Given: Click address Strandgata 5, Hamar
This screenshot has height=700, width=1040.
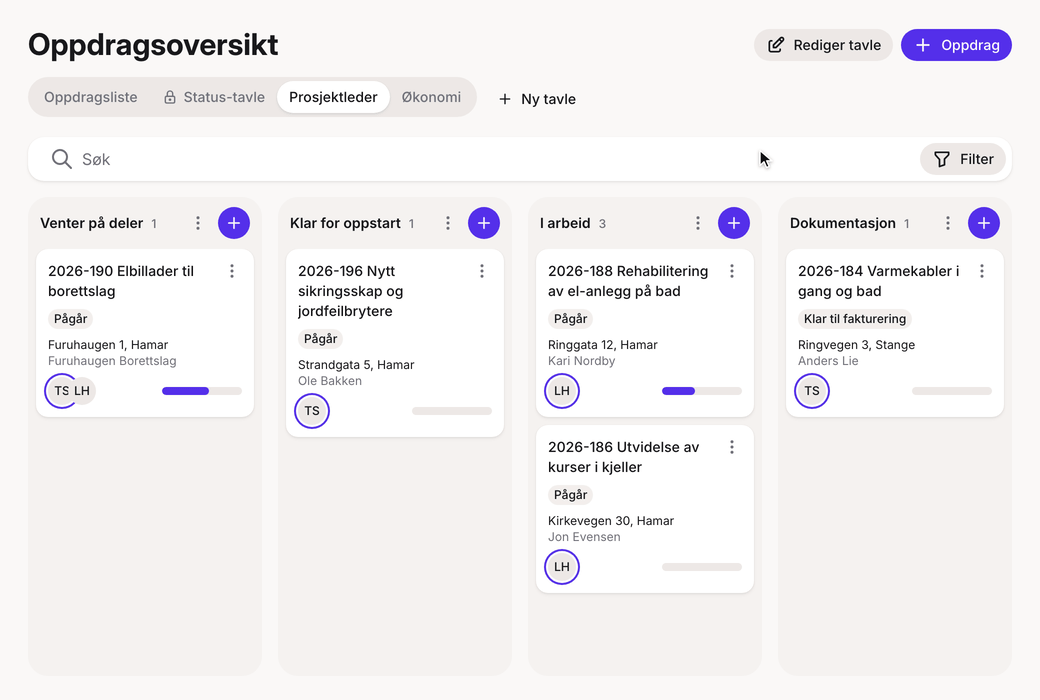Looking at the screenshot, I should click(356, 364).
